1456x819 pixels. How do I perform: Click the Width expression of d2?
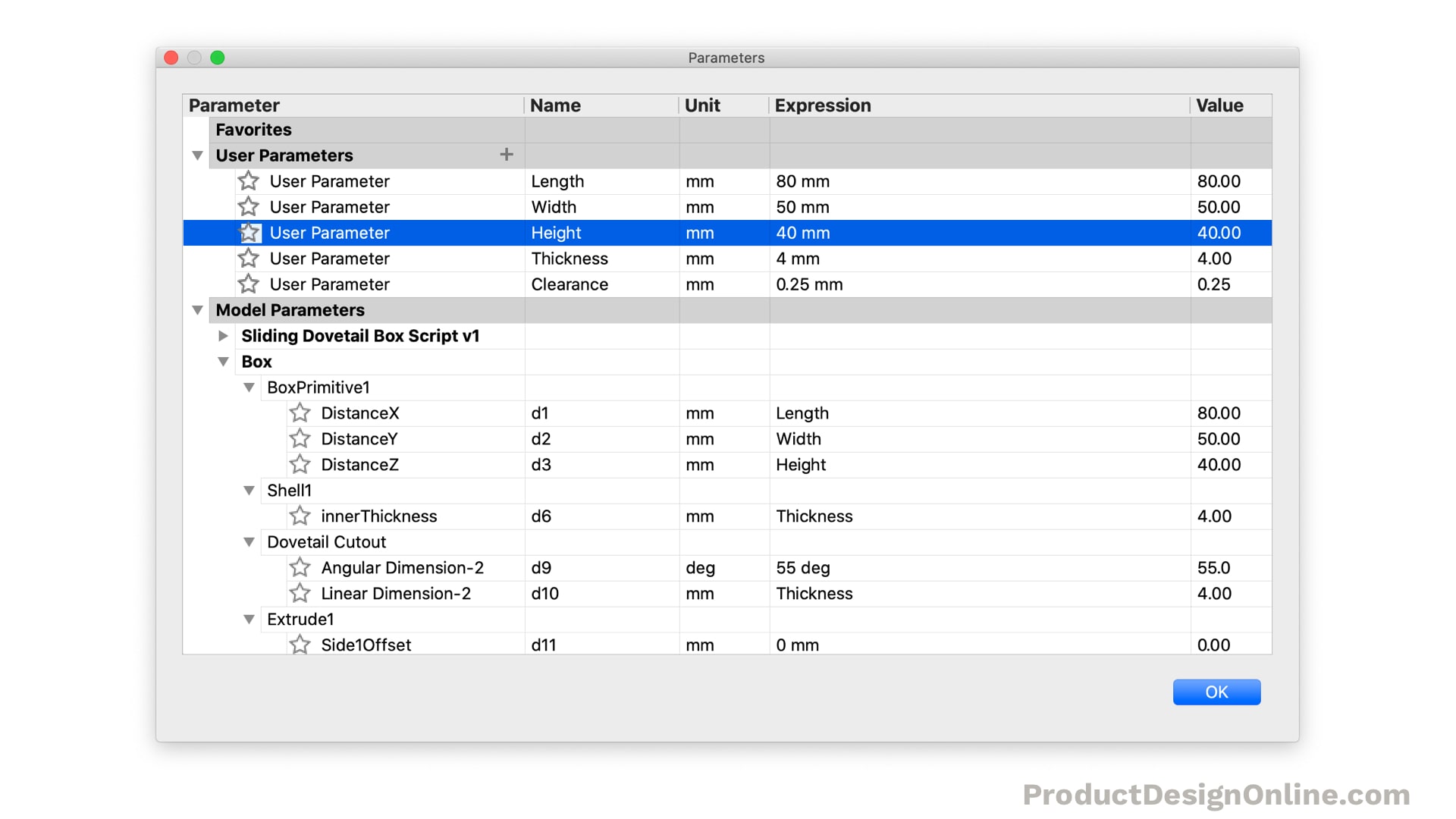(980, 439)
